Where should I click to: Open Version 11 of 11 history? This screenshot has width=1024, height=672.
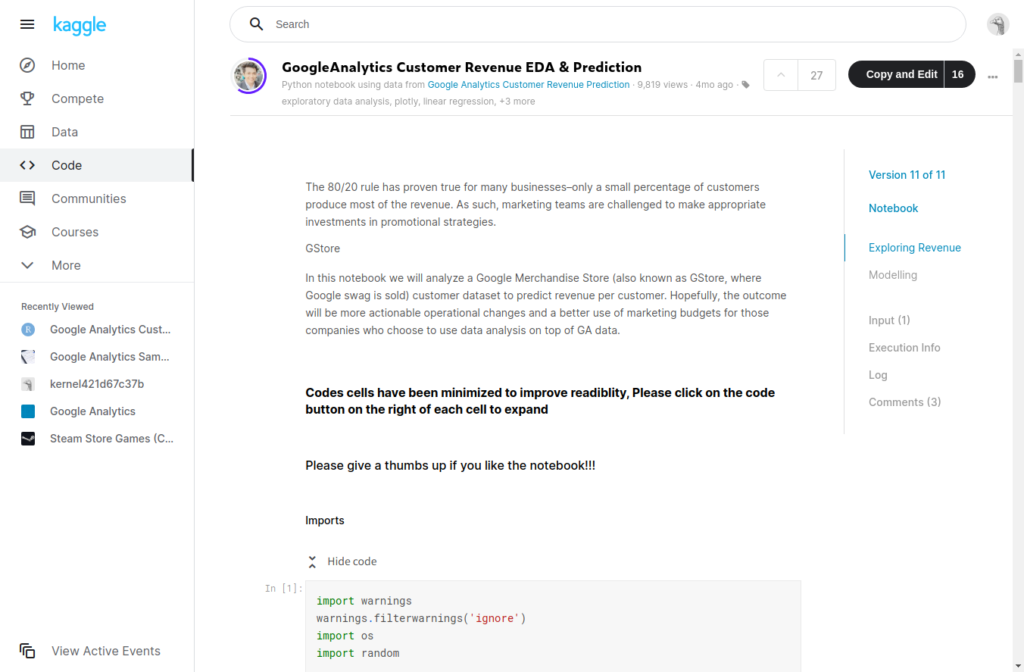click(x=906, y=175)
